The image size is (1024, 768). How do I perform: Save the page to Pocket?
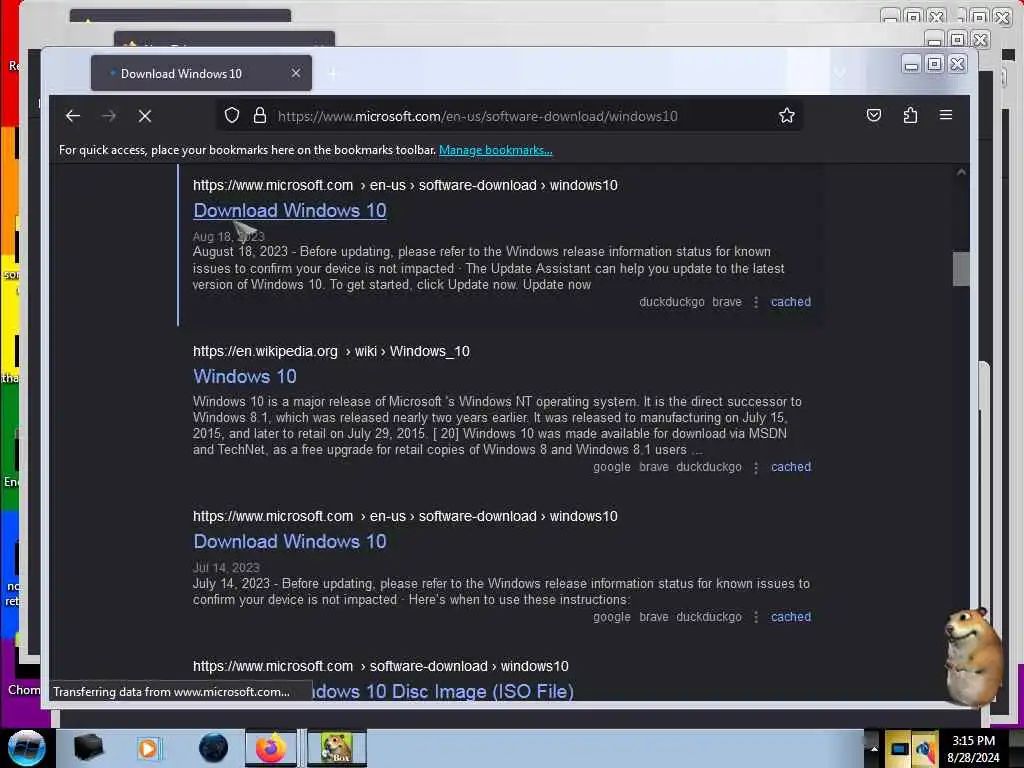pos(874,116)
